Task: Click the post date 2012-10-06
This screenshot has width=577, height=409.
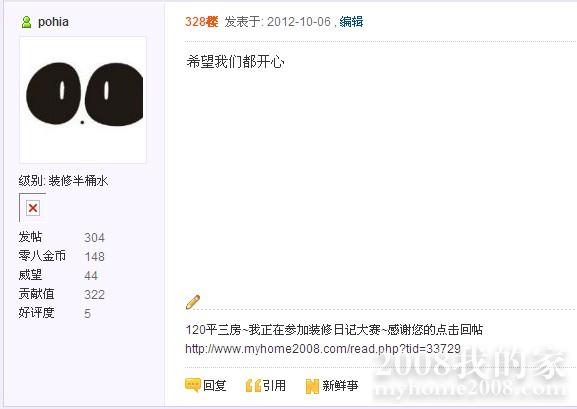Action: 299,22
